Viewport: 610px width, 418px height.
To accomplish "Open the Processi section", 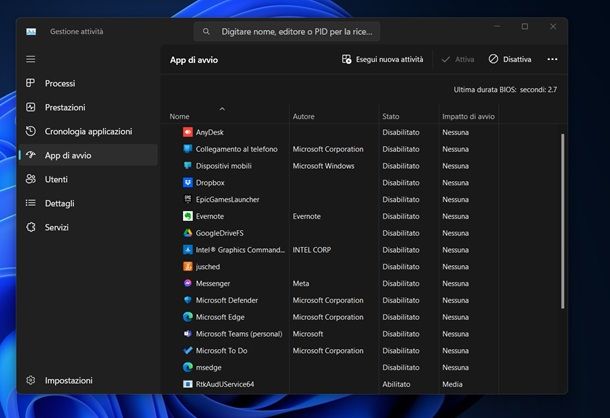I will tap(88, 83).
